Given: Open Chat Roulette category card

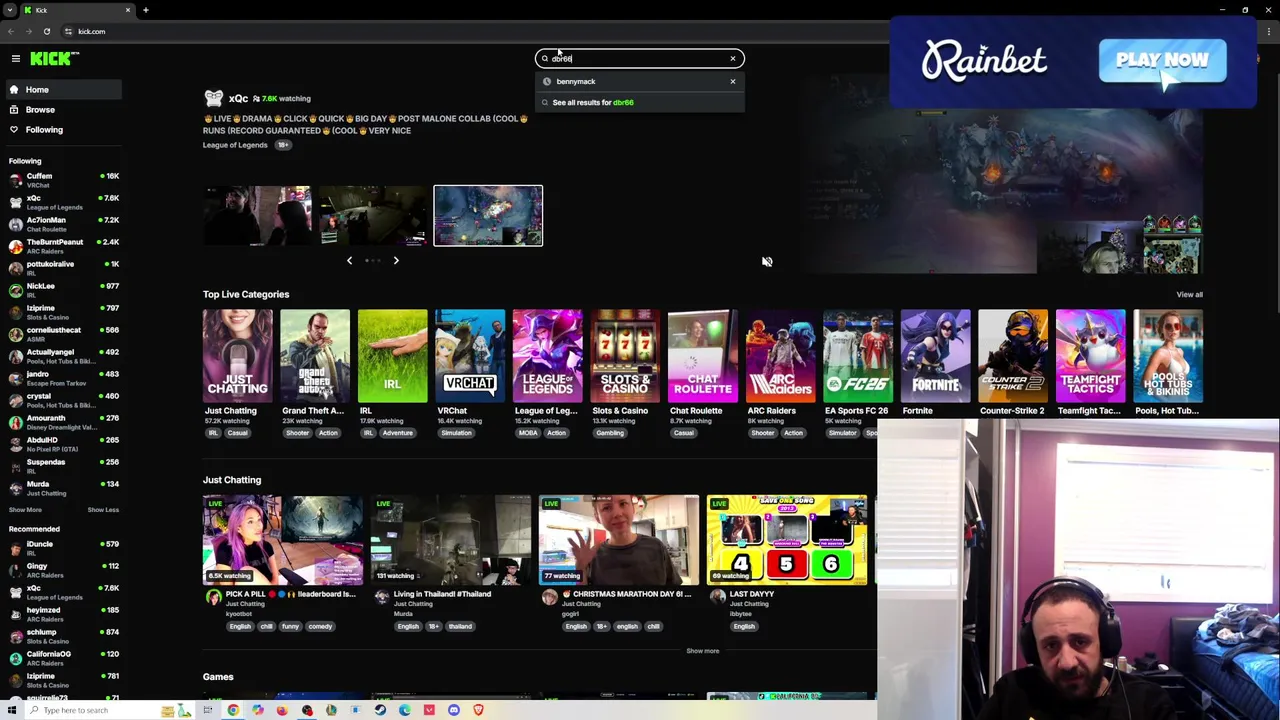Looking at the screenshot, I should 702,356.
